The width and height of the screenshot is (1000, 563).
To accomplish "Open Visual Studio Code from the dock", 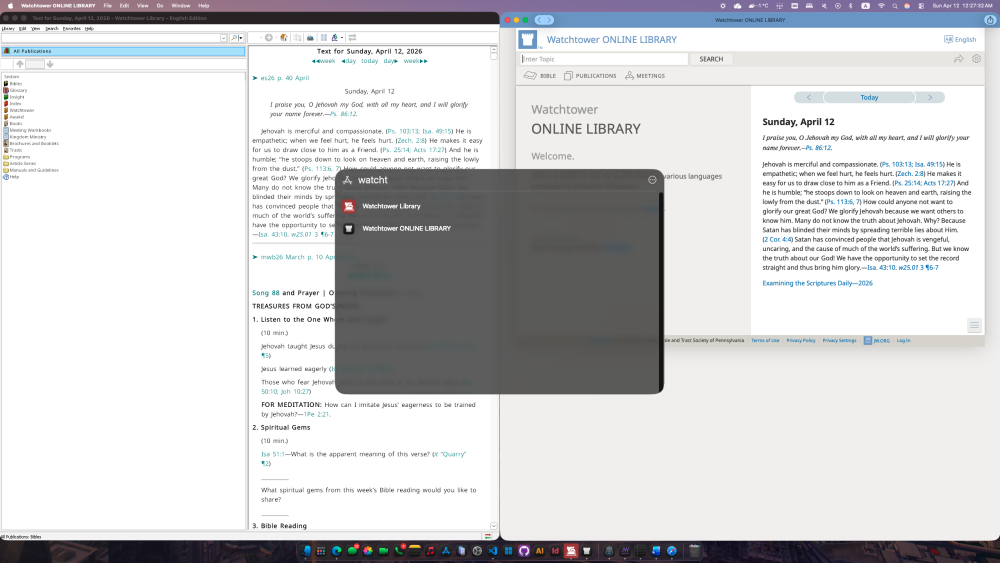I will coord(493,551).
